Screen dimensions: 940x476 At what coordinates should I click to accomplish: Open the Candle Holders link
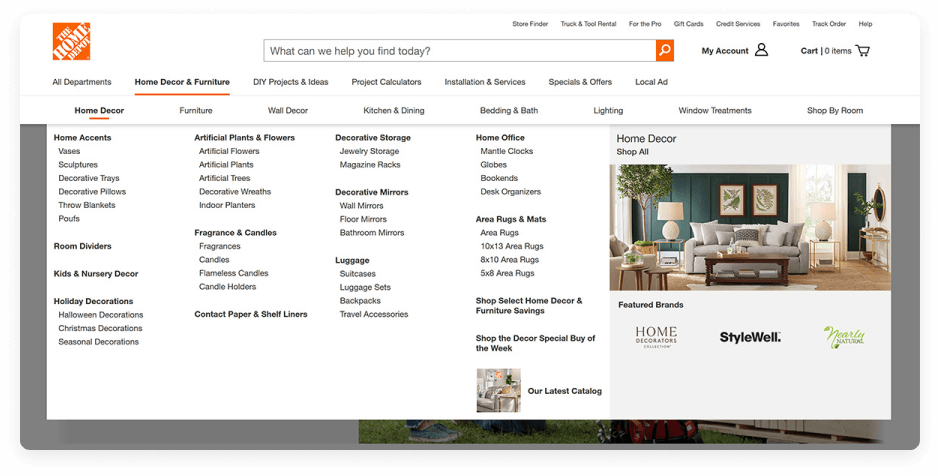click(227, 287)
